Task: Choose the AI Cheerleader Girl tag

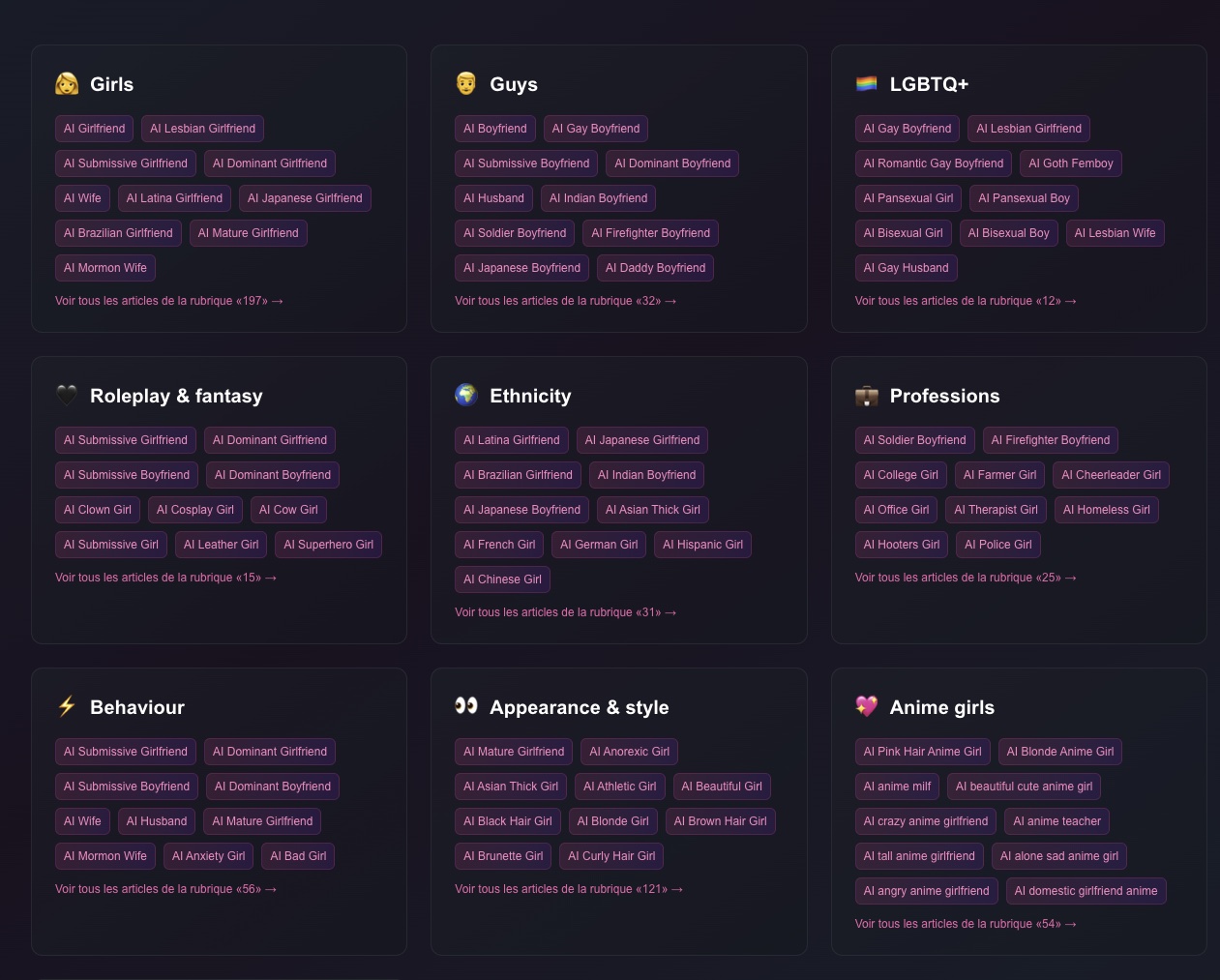Action: [x=1111, y=475]
